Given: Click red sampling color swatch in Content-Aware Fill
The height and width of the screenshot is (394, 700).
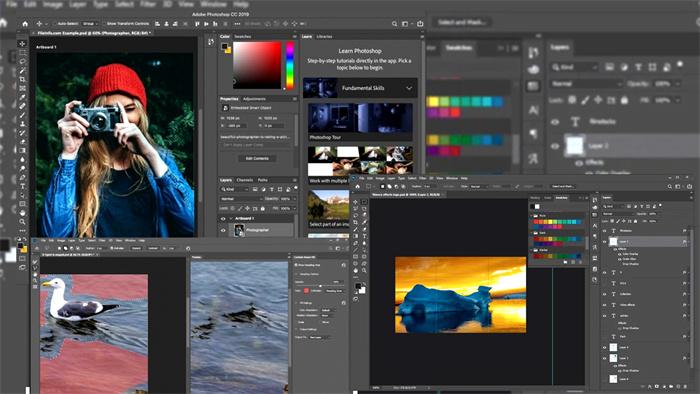Looking at the screenshot, I should pyautogui.click(x=306, y=291).
